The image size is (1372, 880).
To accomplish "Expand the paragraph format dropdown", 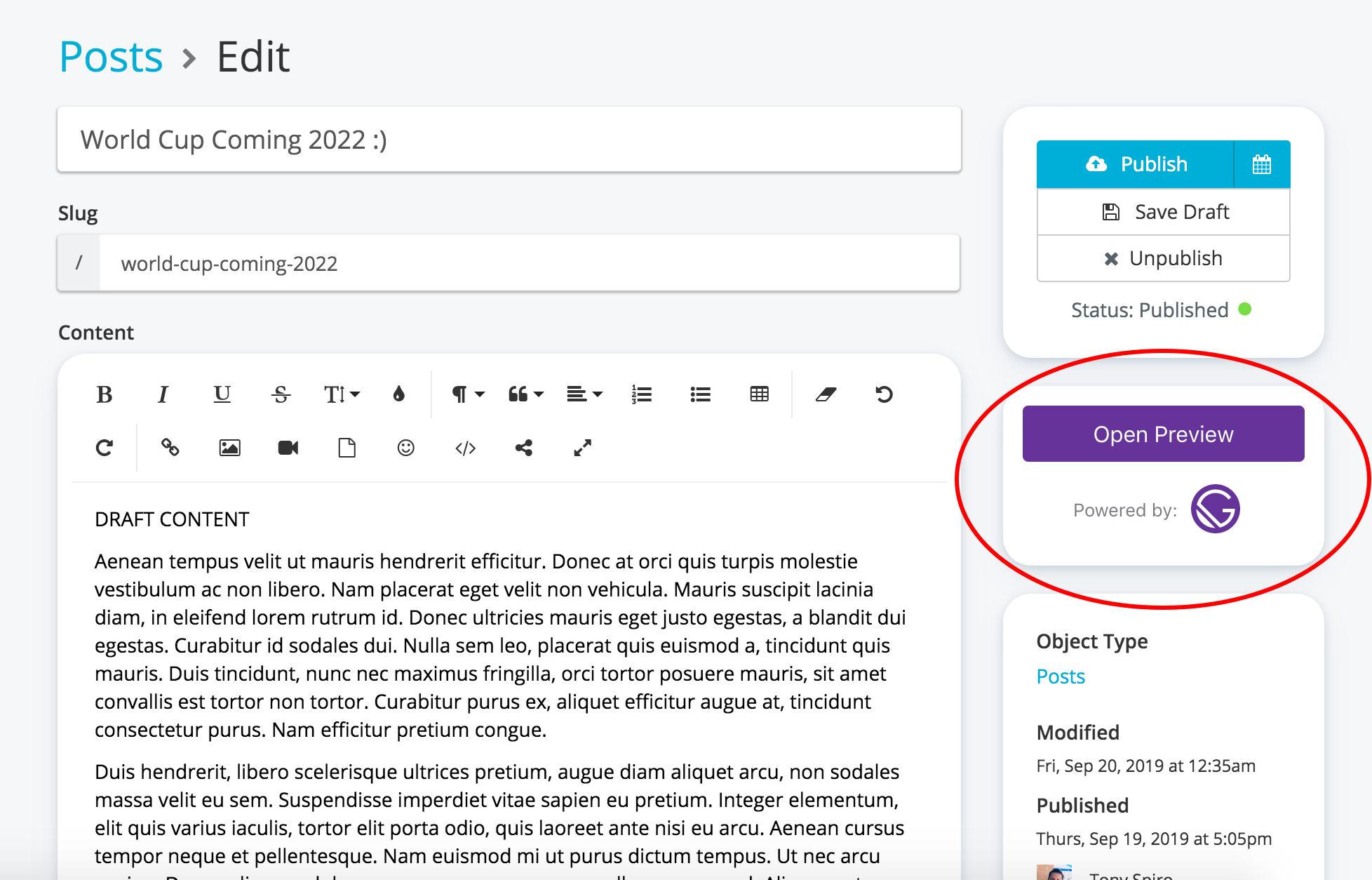I will pos(468,394).
